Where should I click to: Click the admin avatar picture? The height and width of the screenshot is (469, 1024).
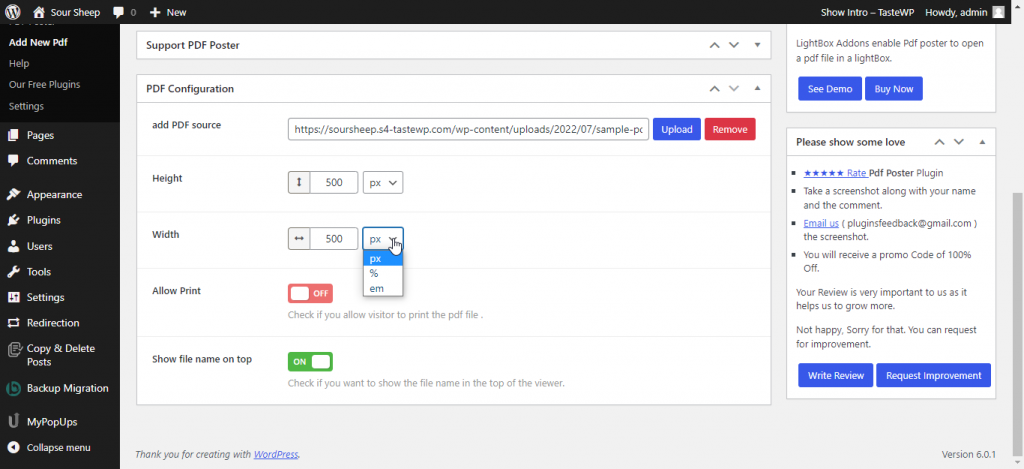tap(998, 12)
